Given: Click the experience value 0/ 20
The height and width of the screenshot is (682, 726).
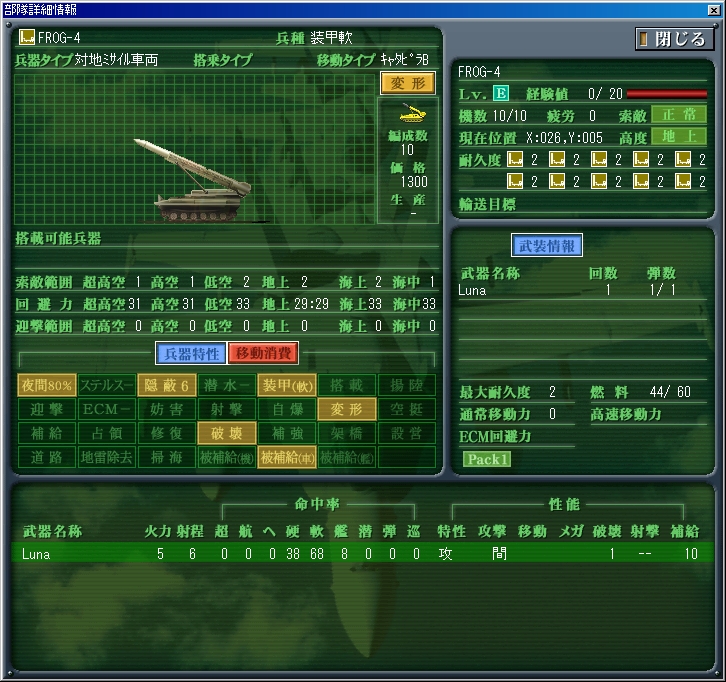Looking at the screenshot, I should [x=605, y=94].
